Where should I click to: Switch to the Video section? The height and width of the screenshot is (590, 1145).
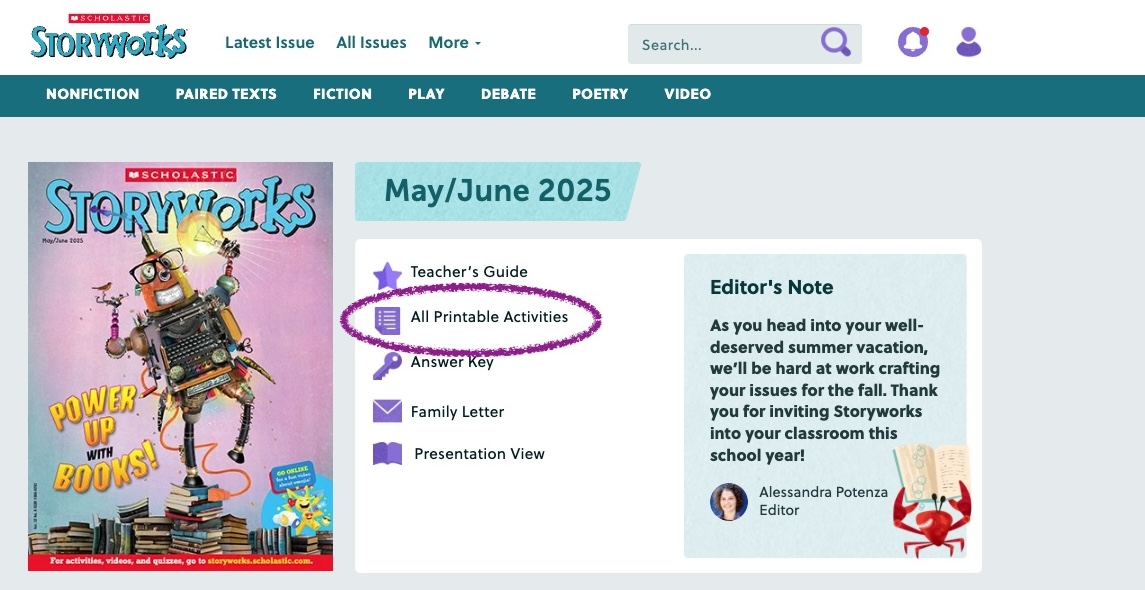(x=687, y=94)
